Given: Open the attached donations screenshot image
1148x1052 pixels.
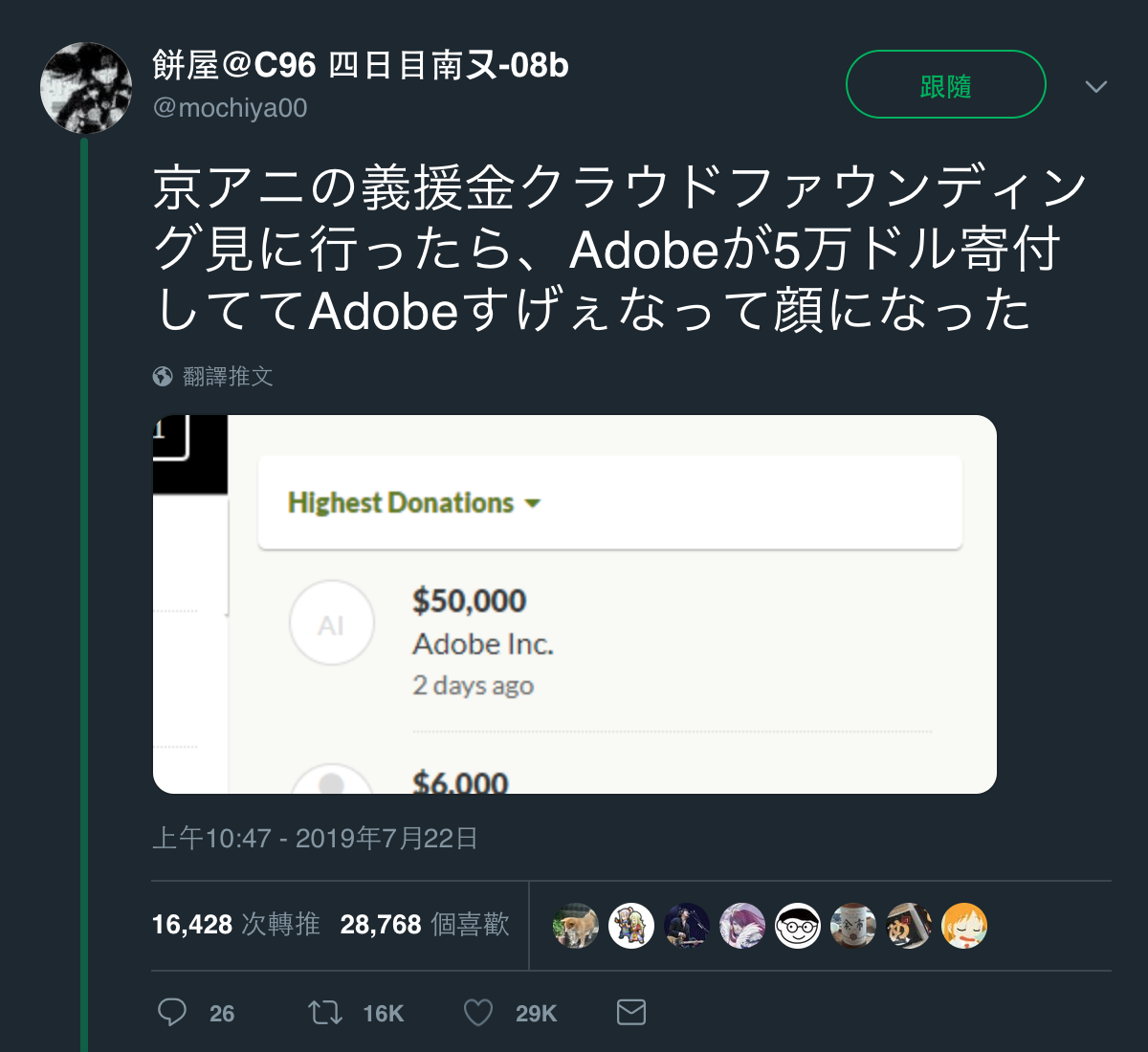Looking at the screenshot, I should (x=575, y=604).
